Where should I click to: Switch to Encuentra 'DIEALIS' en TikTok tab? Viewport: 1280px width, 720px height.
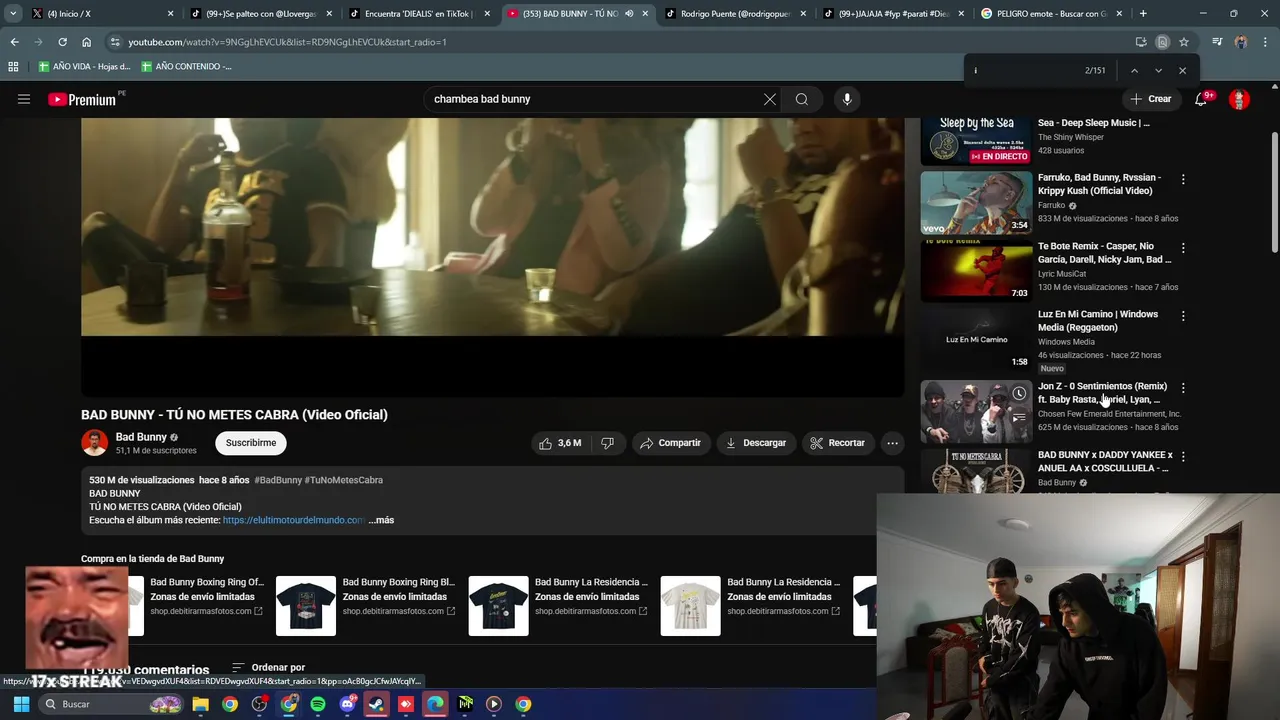(x=418, y=14)
